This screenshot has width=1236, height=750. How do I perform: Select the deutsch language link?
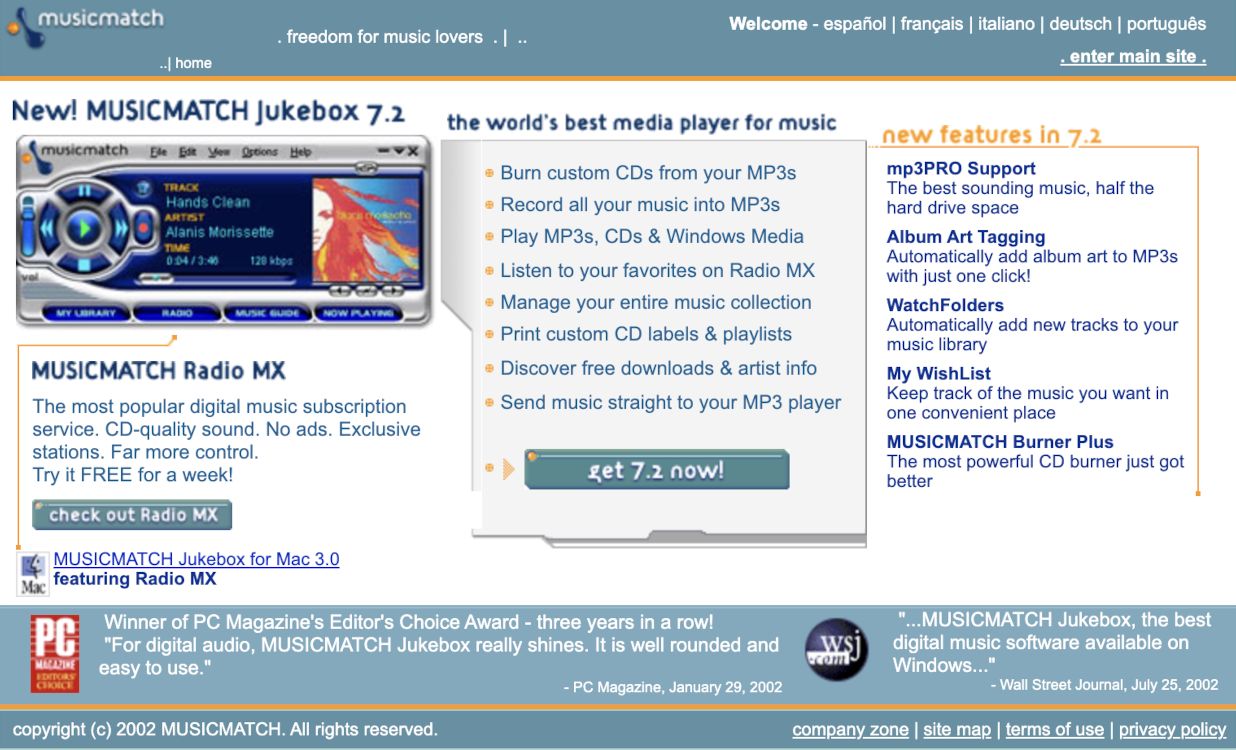click(x=1080, y=24)
